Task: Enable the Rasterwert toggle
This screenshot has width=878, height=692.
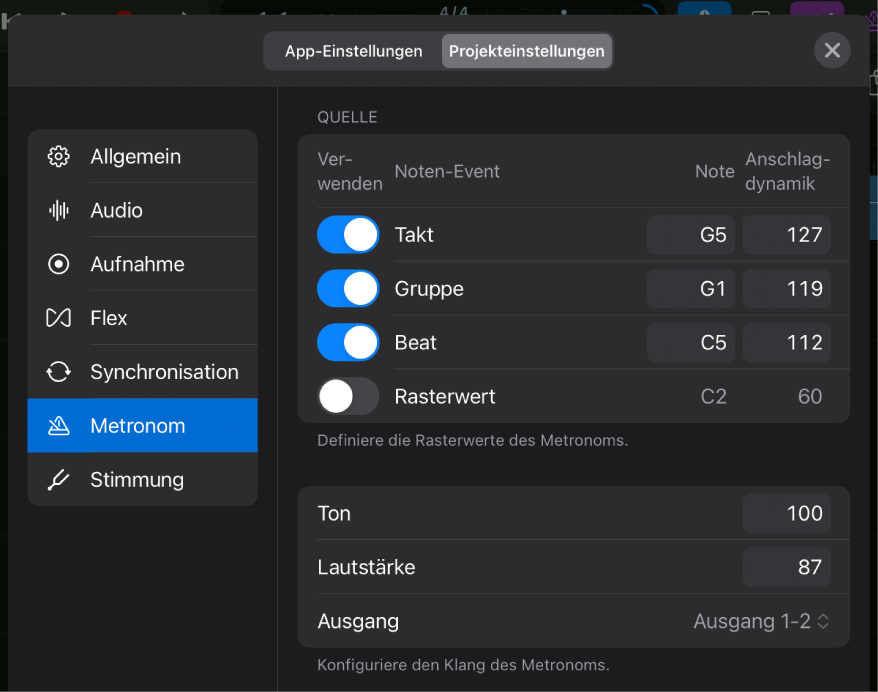Action: pyautogui.click(x=347, y=396)
